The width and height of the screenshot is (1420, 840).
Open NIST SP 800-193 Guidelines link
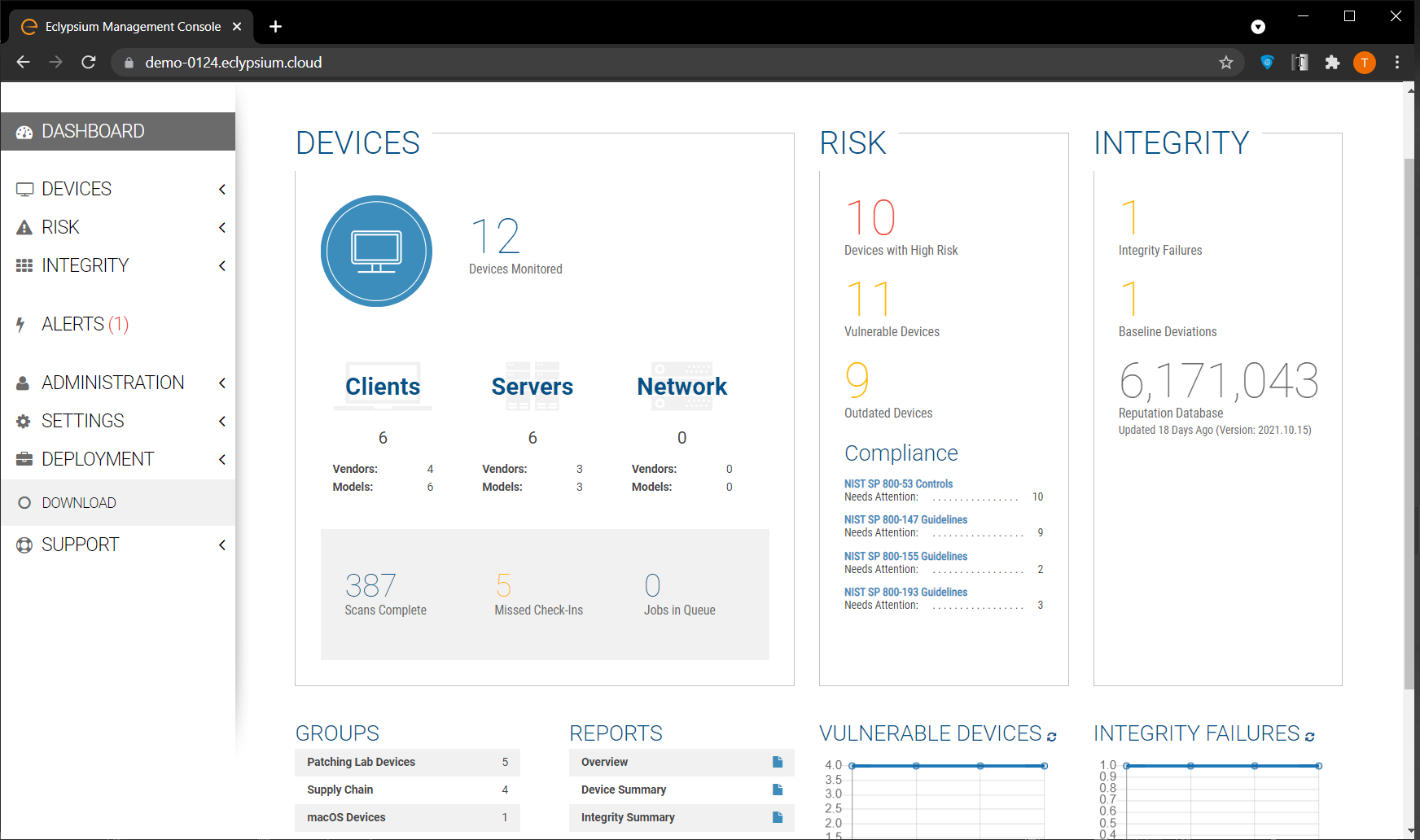click(x=905, y=592)
